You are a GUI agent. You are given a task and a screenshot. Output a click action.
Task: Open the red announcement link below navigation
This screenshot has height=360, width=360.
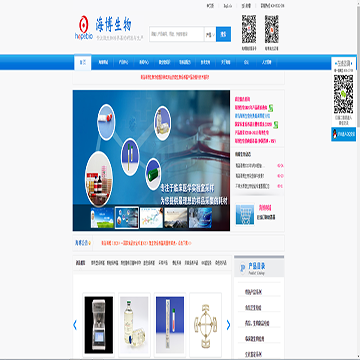pos(175,77)
